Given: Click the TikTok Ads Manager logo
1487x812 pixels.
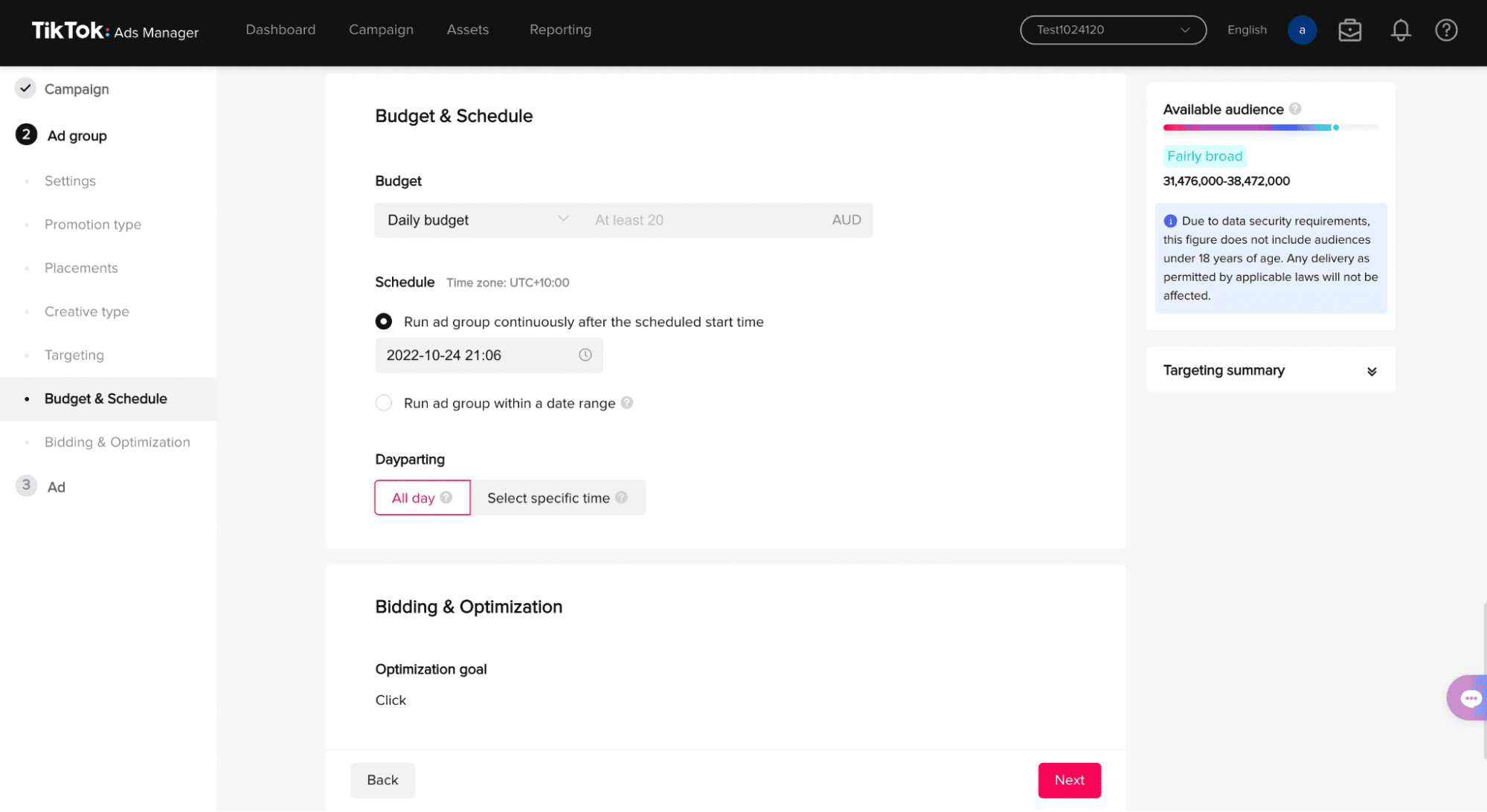Looking at the screenshot, I should click(112, 31).
